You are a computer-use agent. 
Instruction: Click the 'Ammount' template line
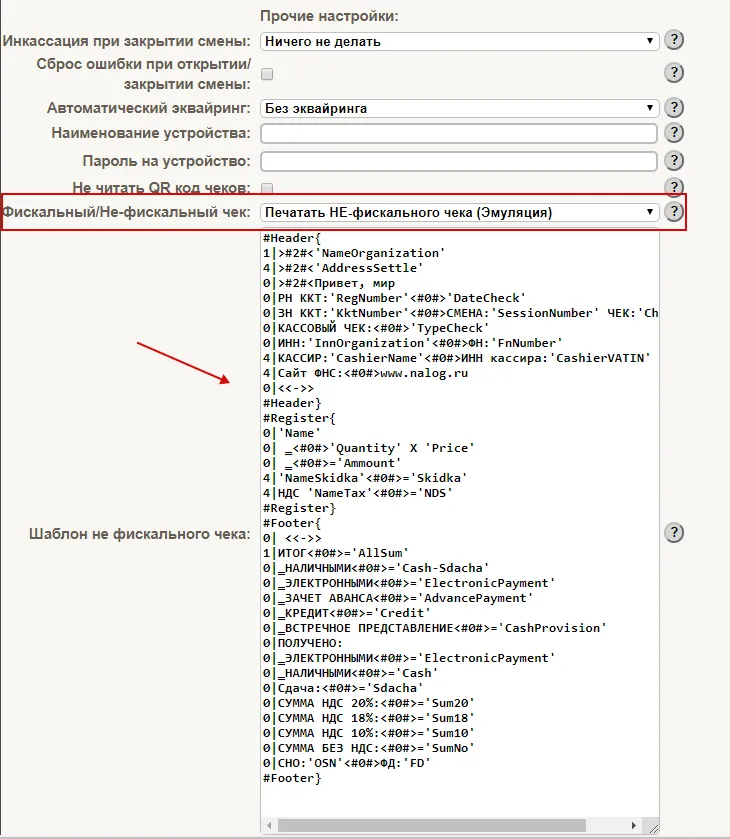tap(332, 463)
